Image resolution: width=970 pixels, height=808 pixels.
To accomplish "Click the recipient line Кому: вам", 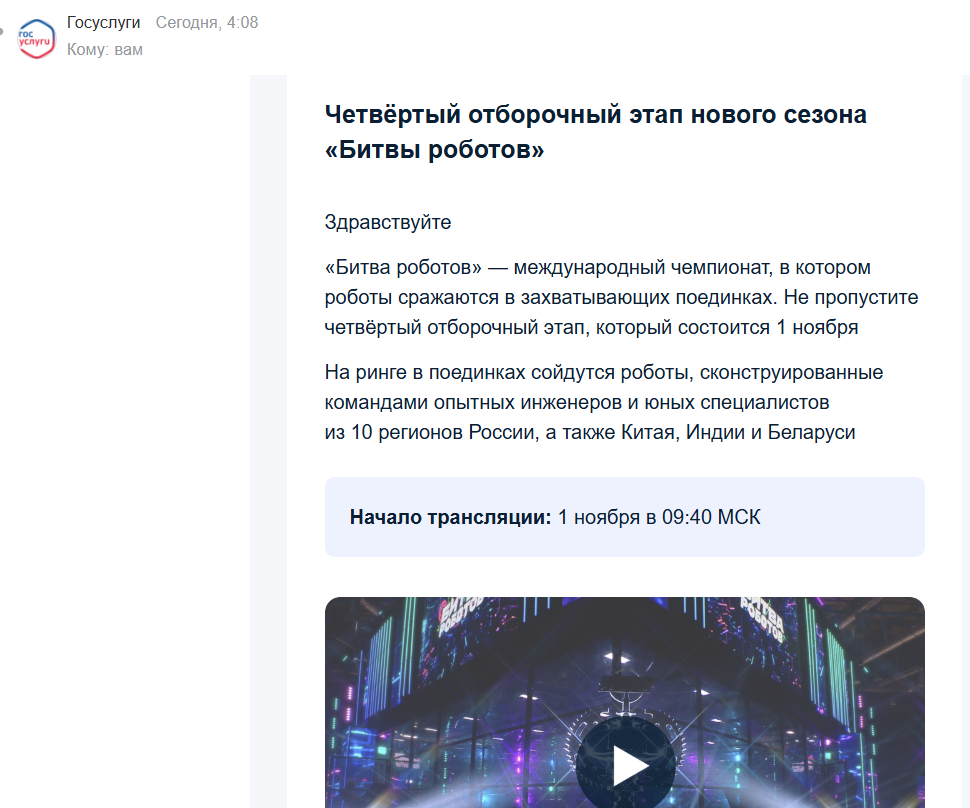I will click(x=105, y=49).
